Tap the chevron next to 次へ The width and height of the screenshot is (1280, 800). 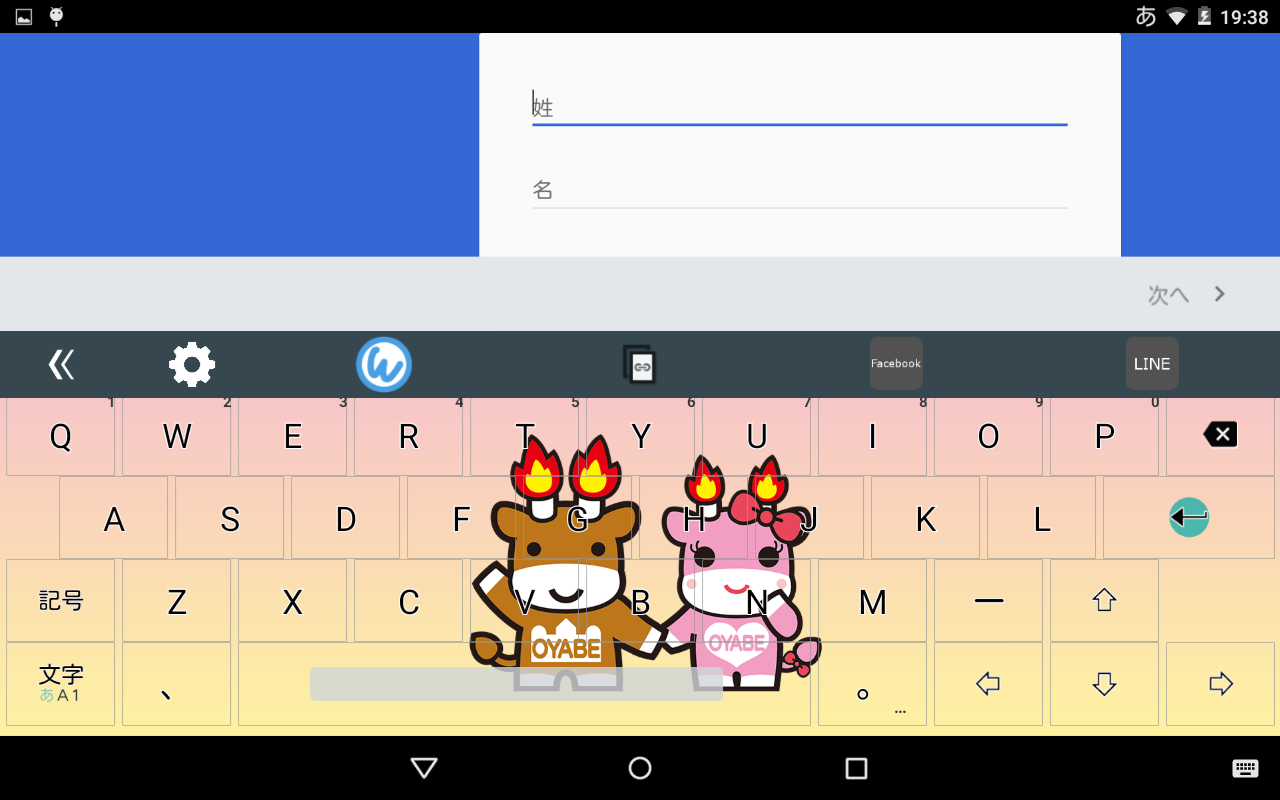coord(1219,294)
